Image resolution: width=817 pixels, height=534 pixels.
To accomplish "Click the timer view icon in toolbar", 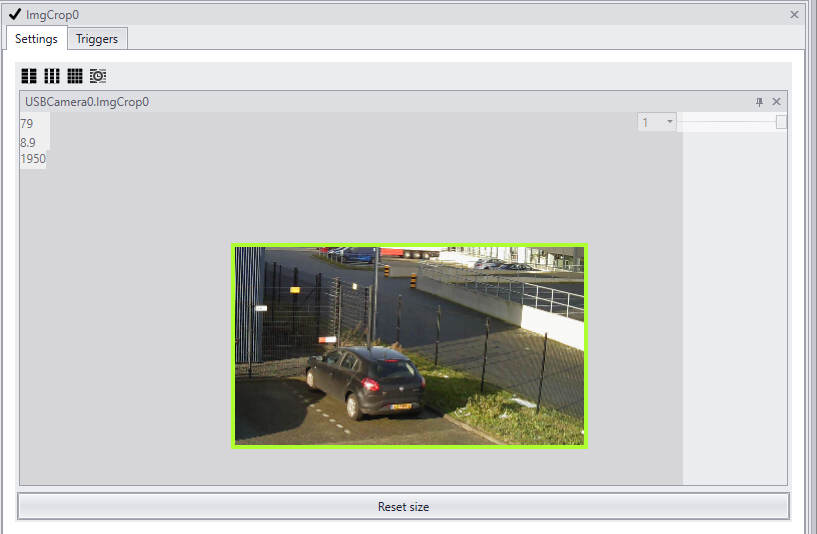I will pyautogui.click(x=97, y=76).
